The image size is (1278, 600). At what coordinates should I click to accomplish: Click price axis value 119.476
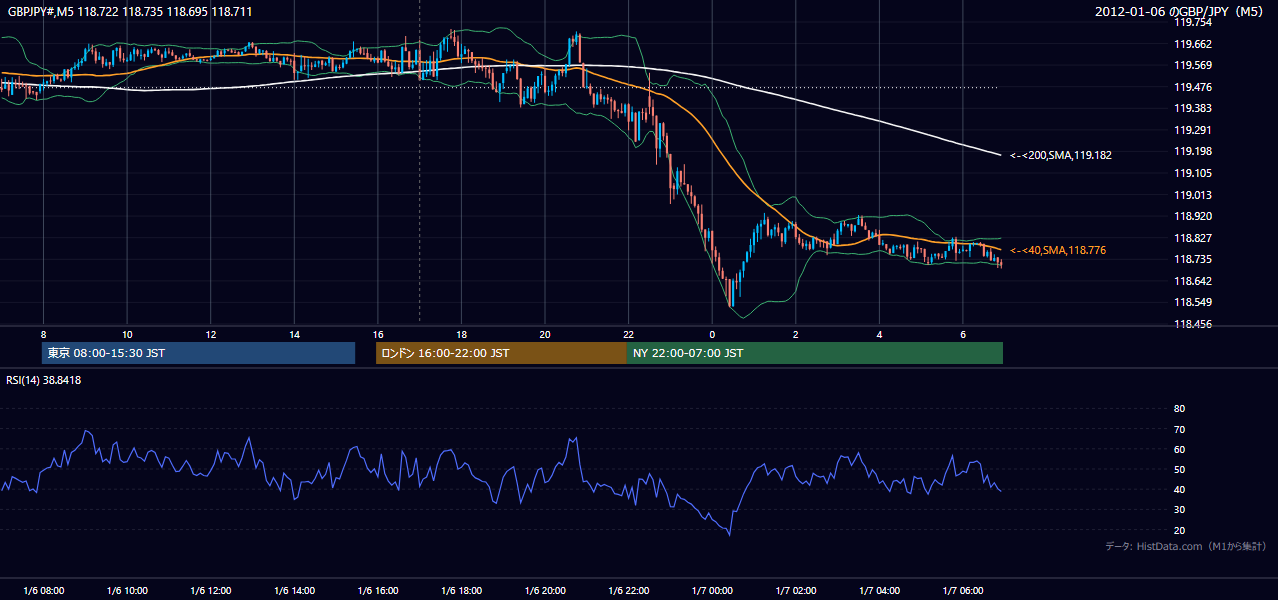pyautogui.click(x=1192, y=87)
